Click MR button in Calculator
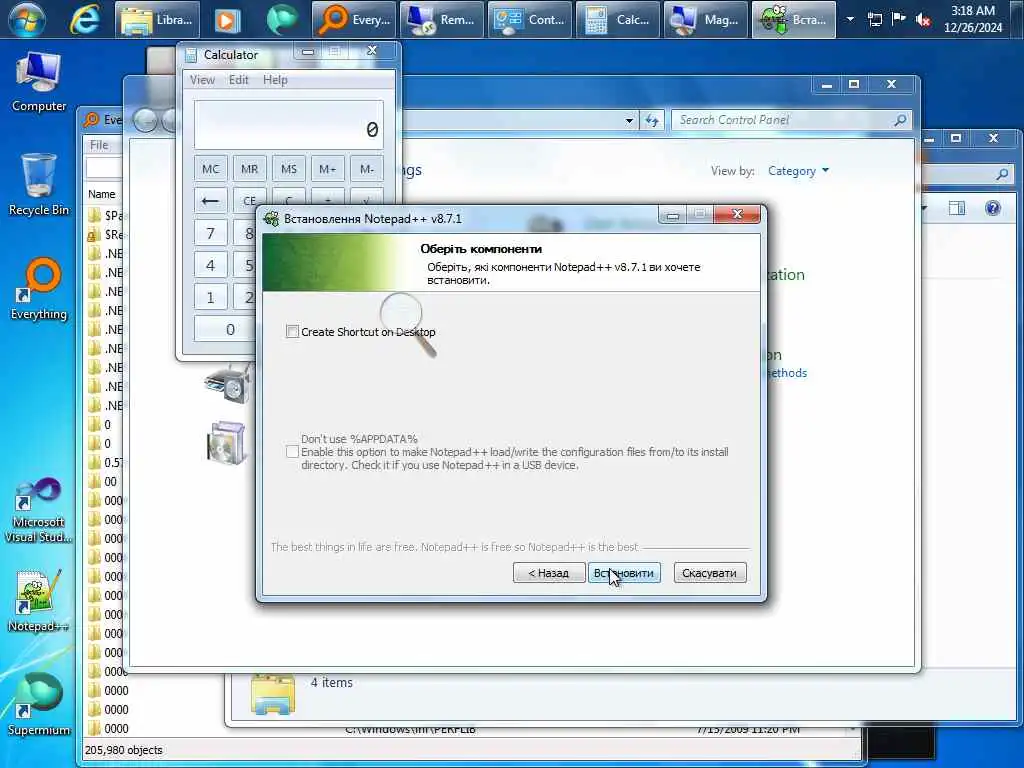Viewport: 1024px width, 768px height. [x=249, y=169]
